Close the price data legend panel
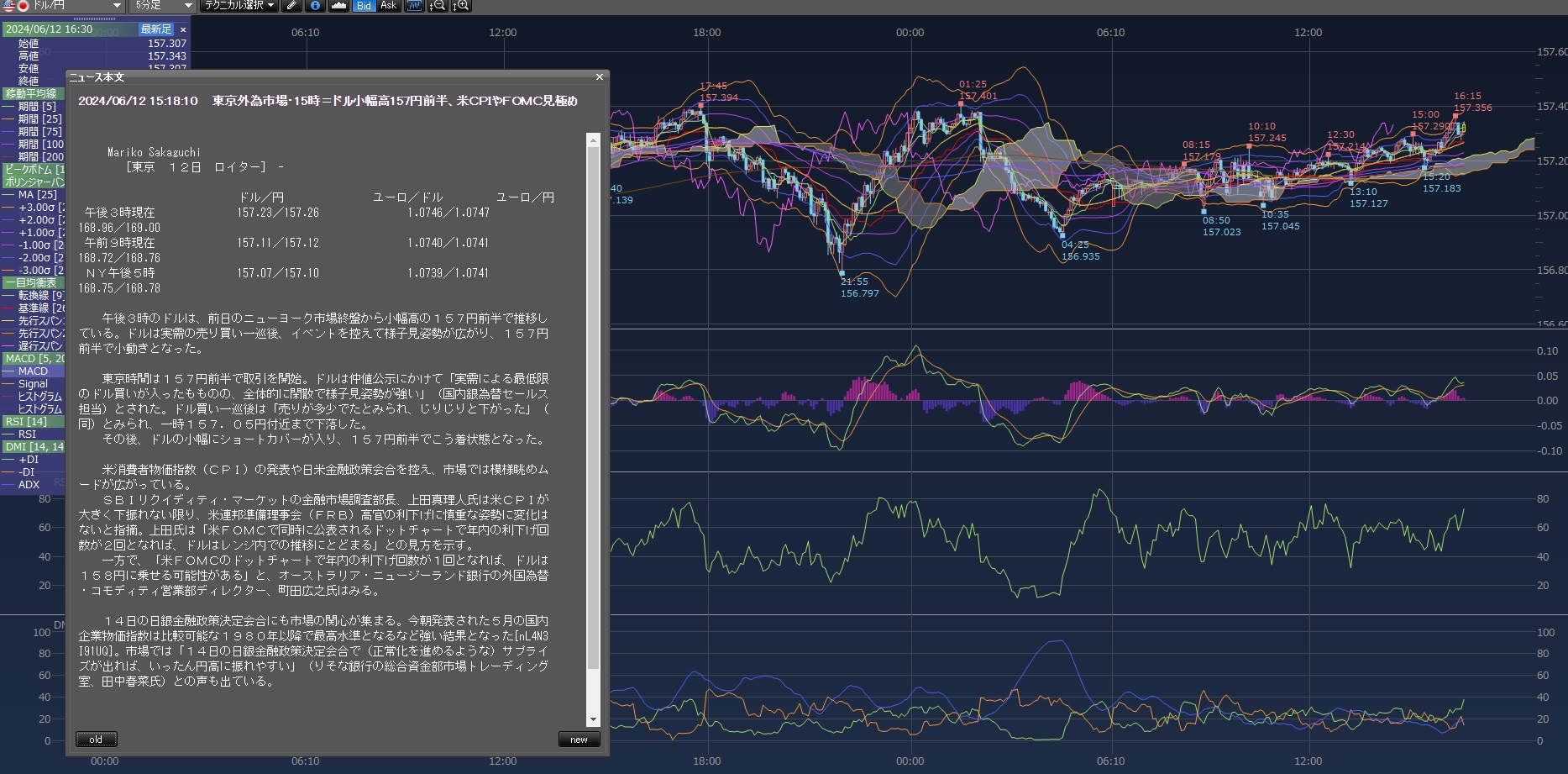This screenshot has height=774, width=1568. coord(183,29)
